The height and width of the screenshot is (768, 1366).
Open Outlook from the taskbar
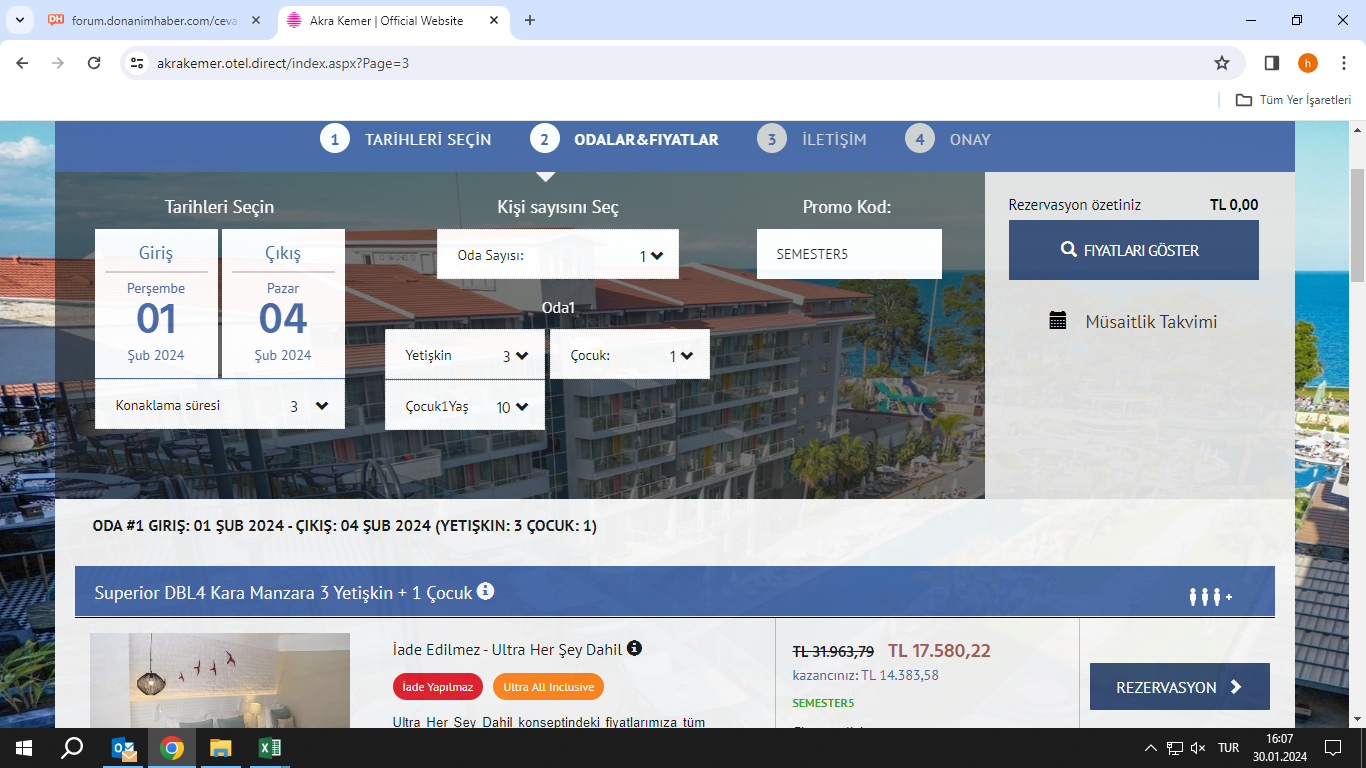click(124, 748)
